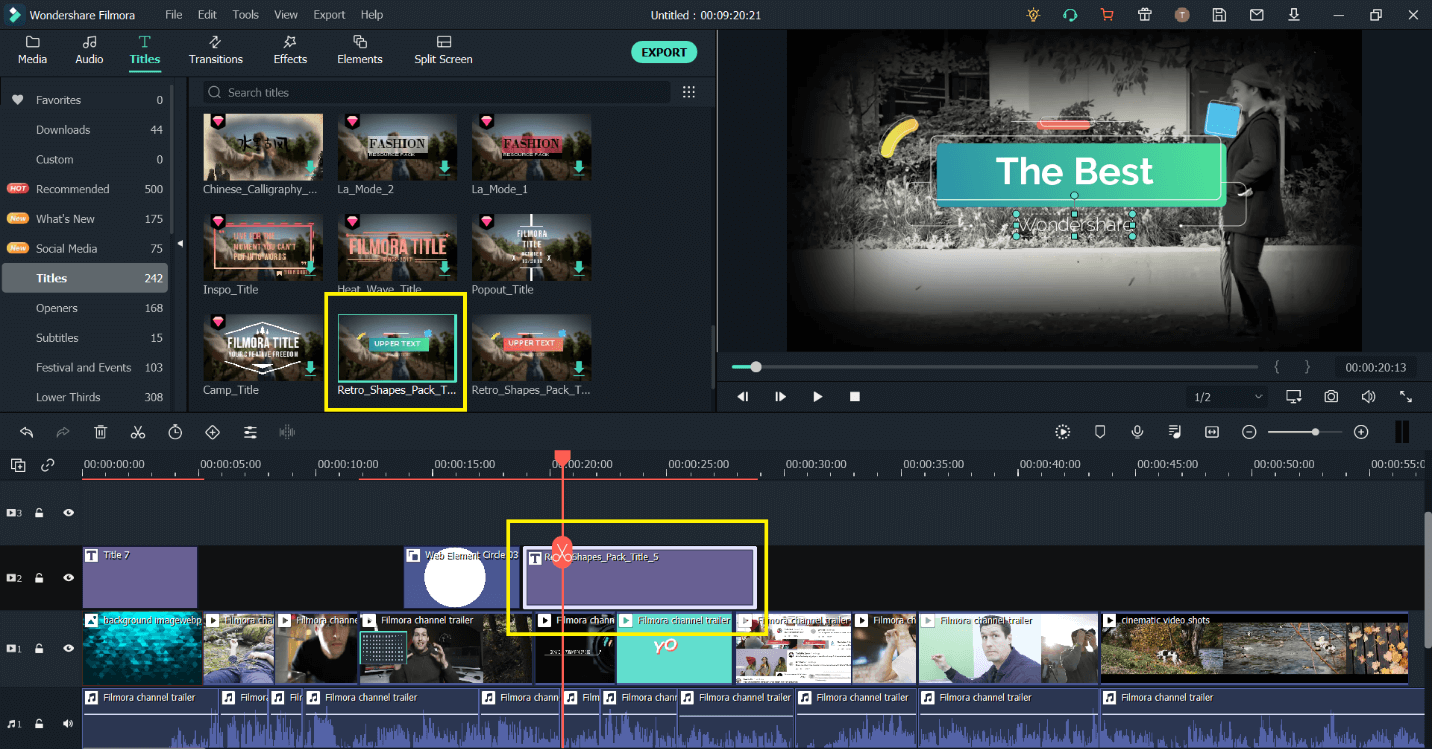Lock audio track 1
1432x749 pixels.
[40, 723]
